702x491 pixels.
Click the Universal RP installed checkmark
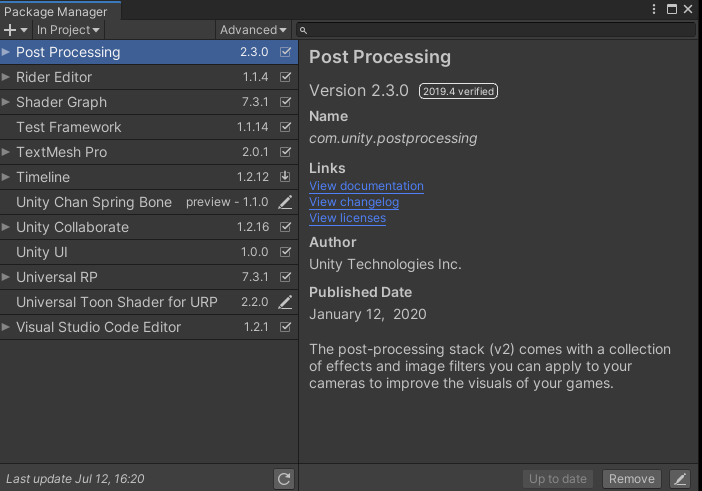(285, 277)
